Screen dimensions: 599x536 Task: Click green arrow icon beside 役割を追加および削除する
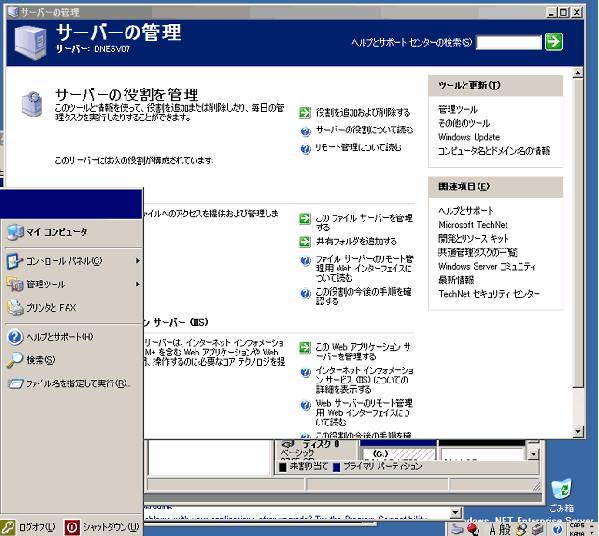tap(305, 112)
